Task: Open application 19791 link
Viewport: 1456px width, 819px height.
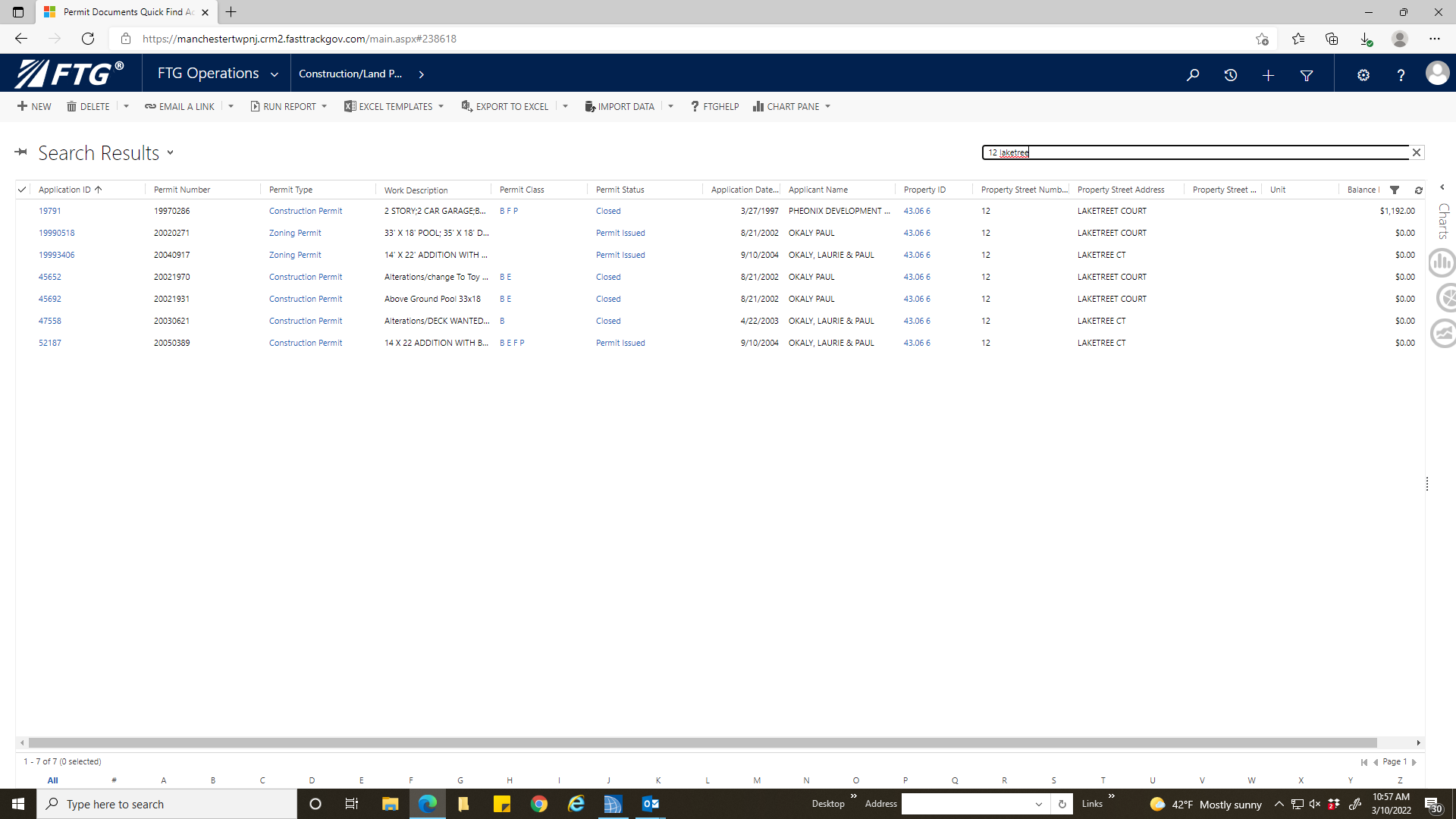Action: (x=49, y=212)
